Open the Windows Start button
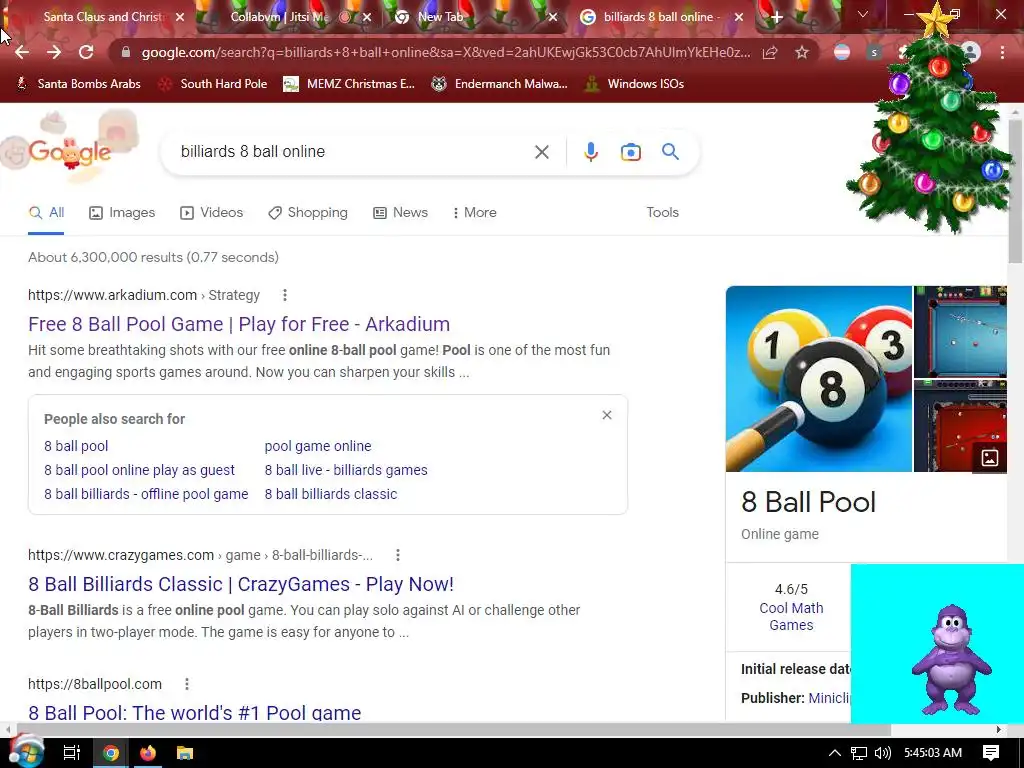This screenshot has width=1024, height=768. 25,752
